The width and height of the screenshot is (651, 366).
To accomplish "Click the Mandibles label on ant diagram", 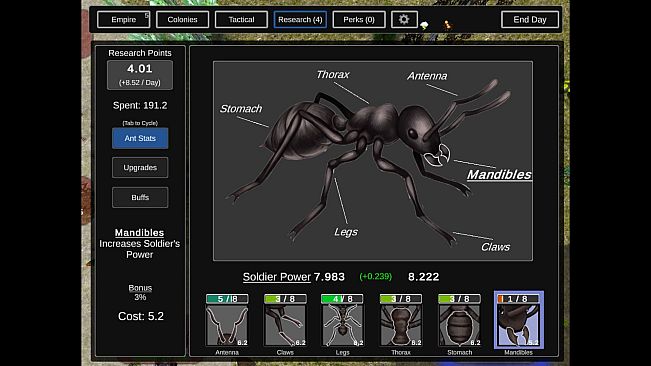I will [499, 175].
